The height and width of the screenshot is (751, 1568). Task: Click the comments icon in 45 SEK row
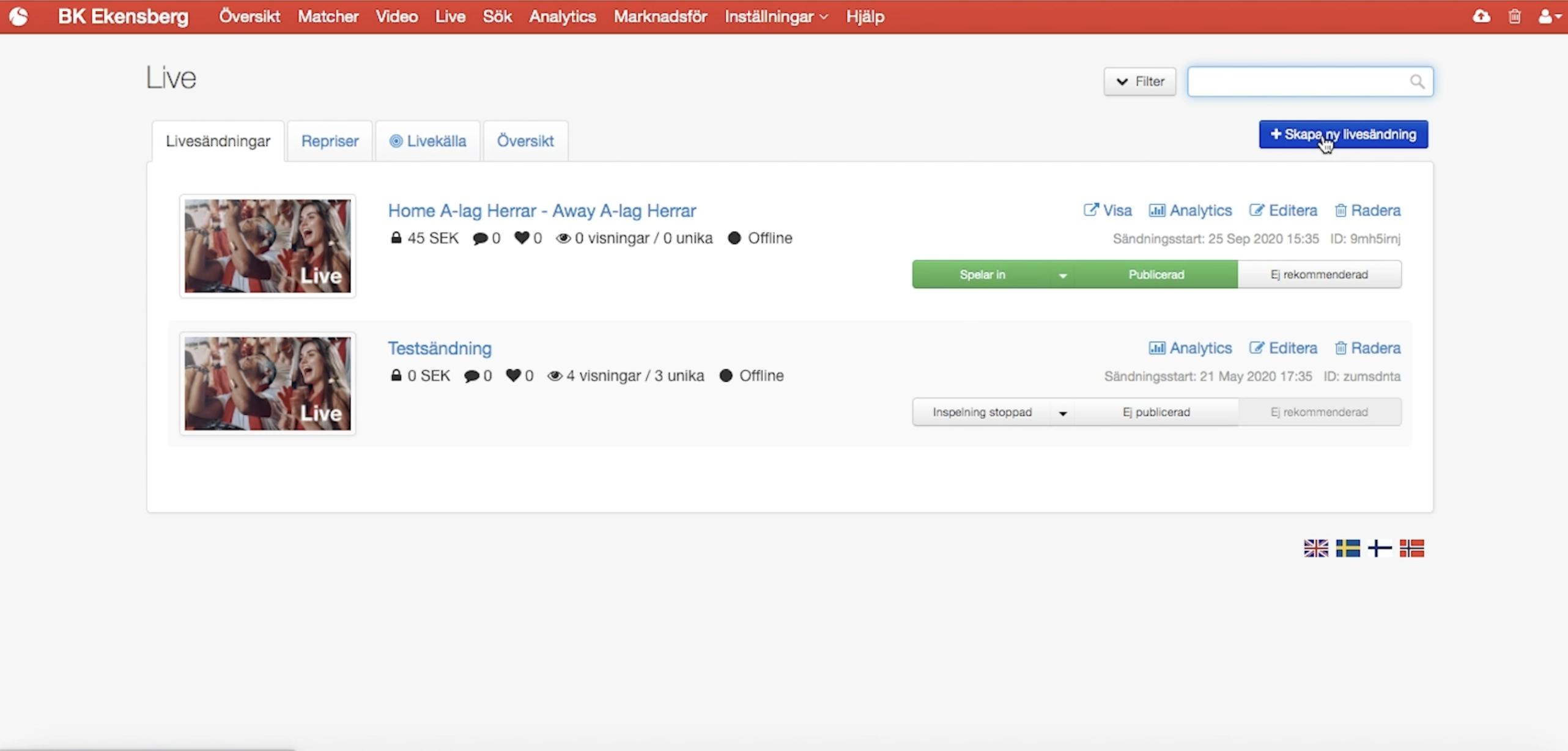coord(480,239)
